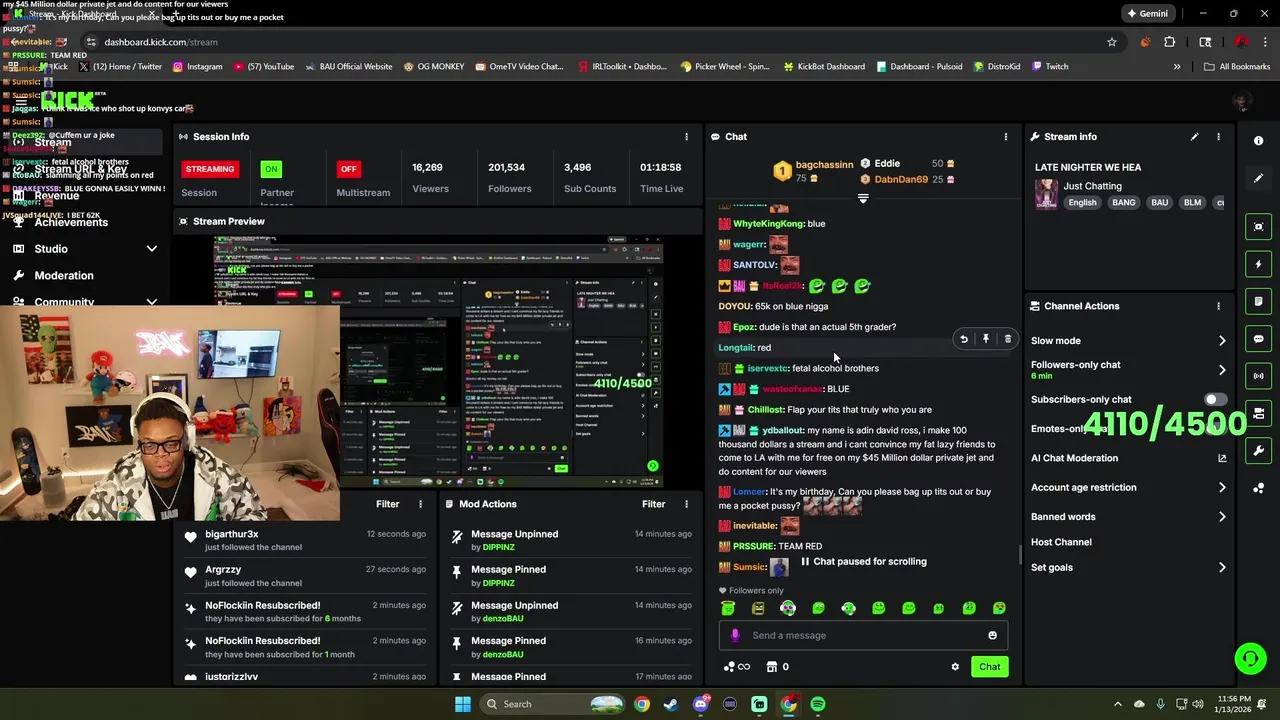The height and width of the screenshot is (720, 1280).
Task: Collapse the chat leaderboard with the arrow
Action: tap(863, 198)
